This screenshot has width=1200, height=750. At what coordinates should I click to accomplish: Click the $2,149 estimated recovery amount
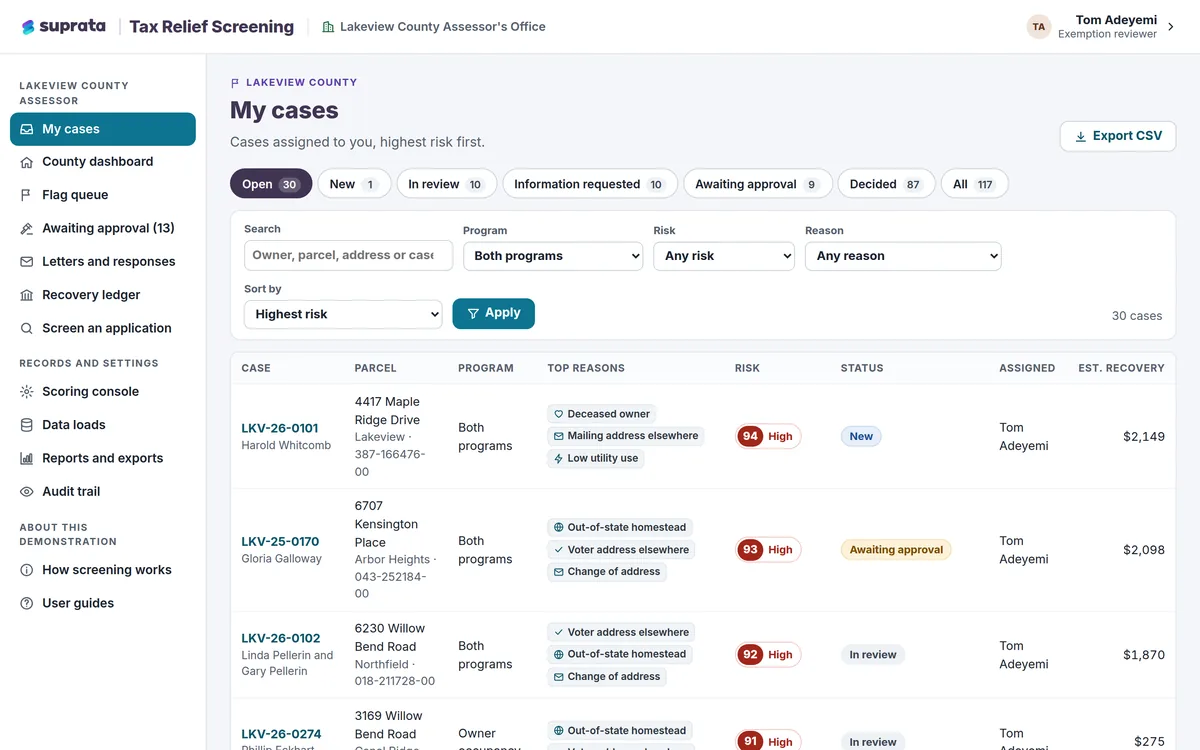(x=1144, y=437)
